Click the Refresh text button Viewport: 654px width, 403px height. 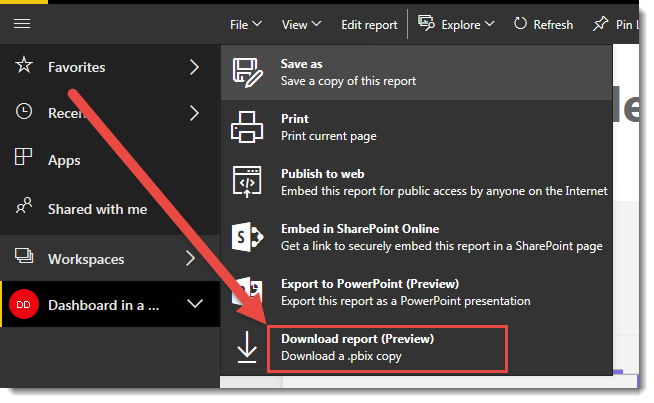(553, 25)
